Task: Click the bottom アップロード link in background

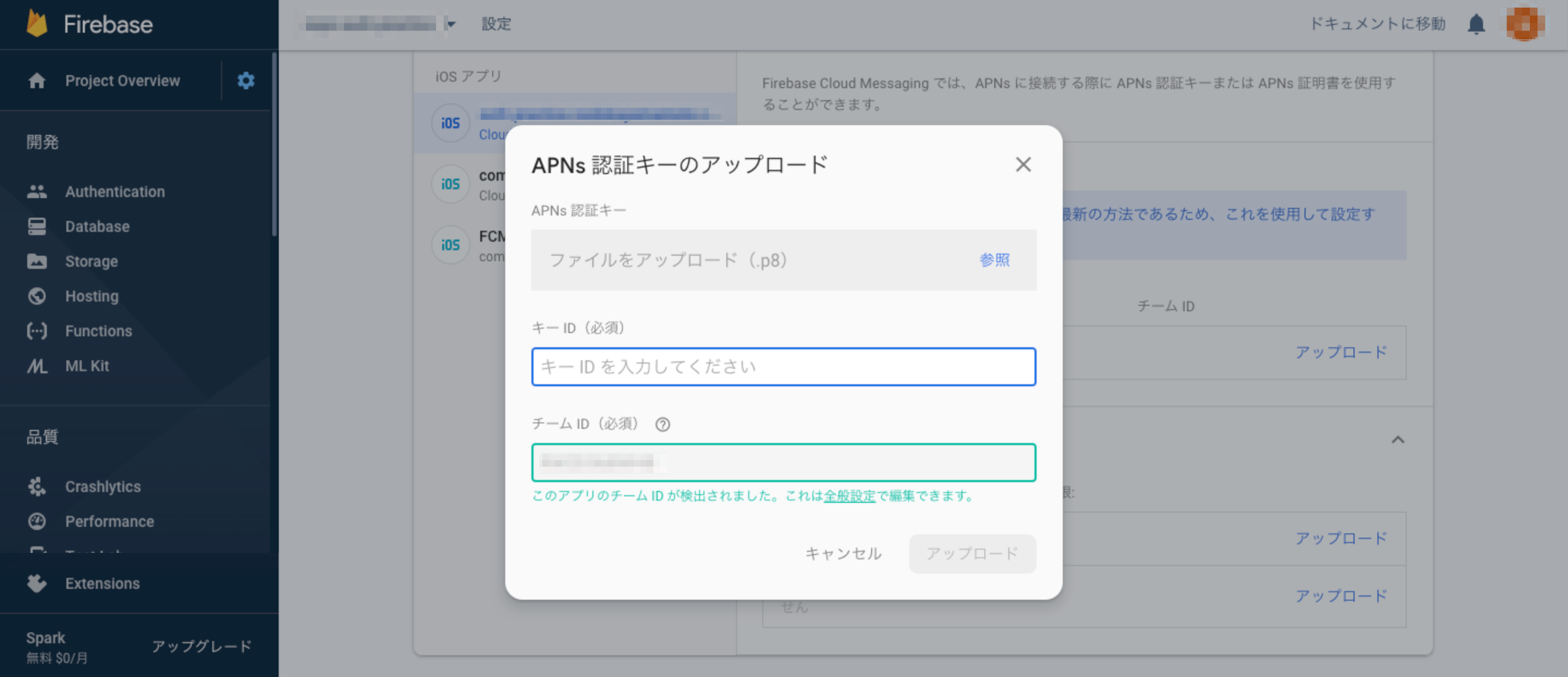Action: point(1340,595)
